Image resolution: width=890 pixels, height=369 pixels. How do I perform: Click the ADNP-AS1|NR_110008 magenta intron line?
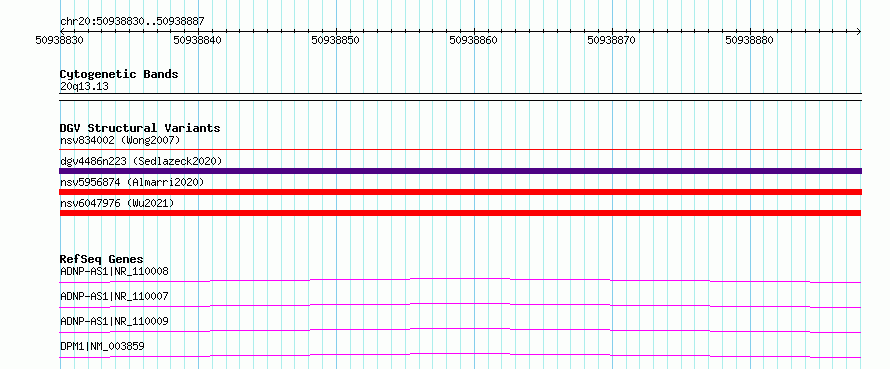[x=460, y=280]
